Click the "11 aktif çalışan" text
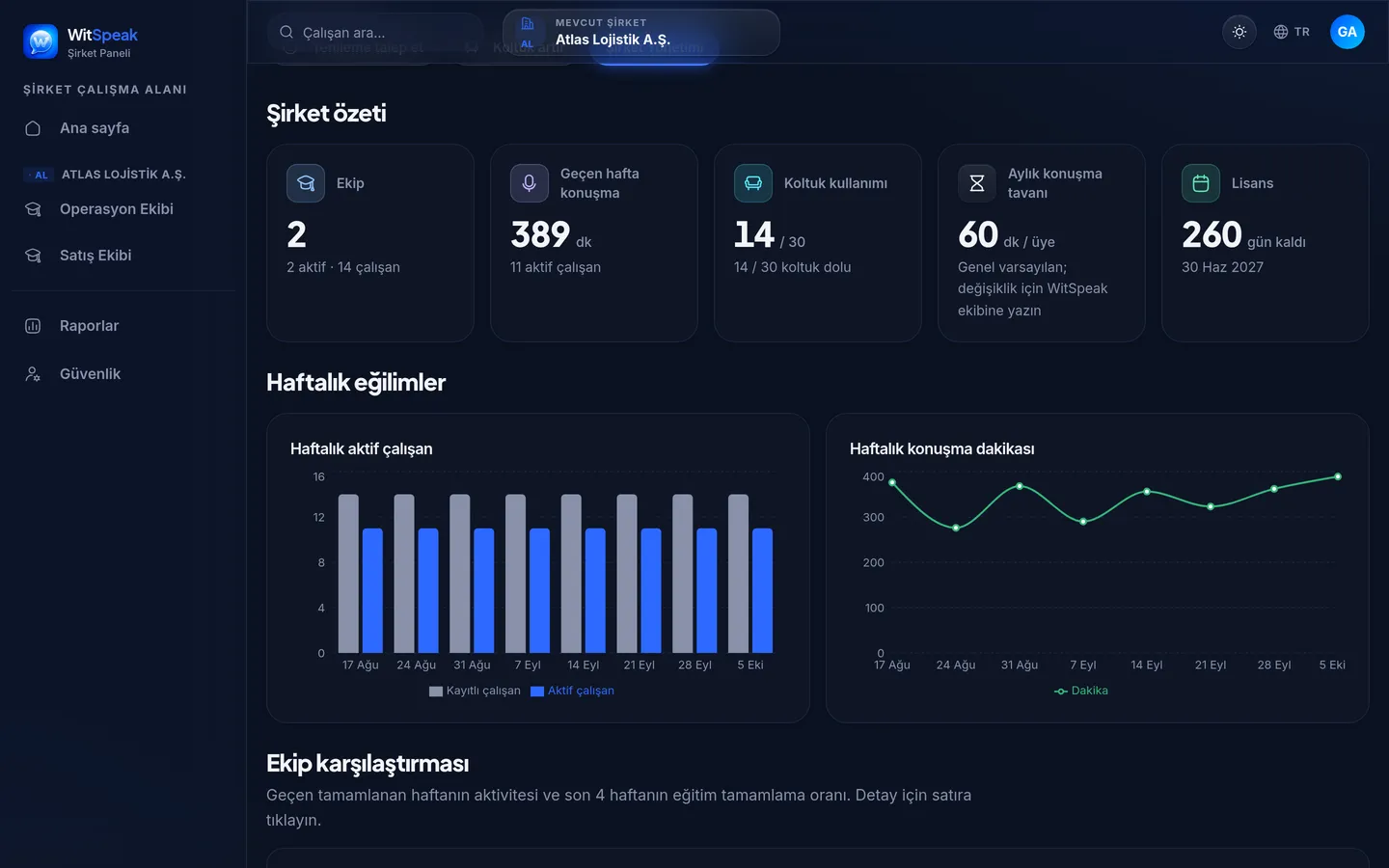Image resolution: width=1389 pixels, height=868 pixels. 556,267
